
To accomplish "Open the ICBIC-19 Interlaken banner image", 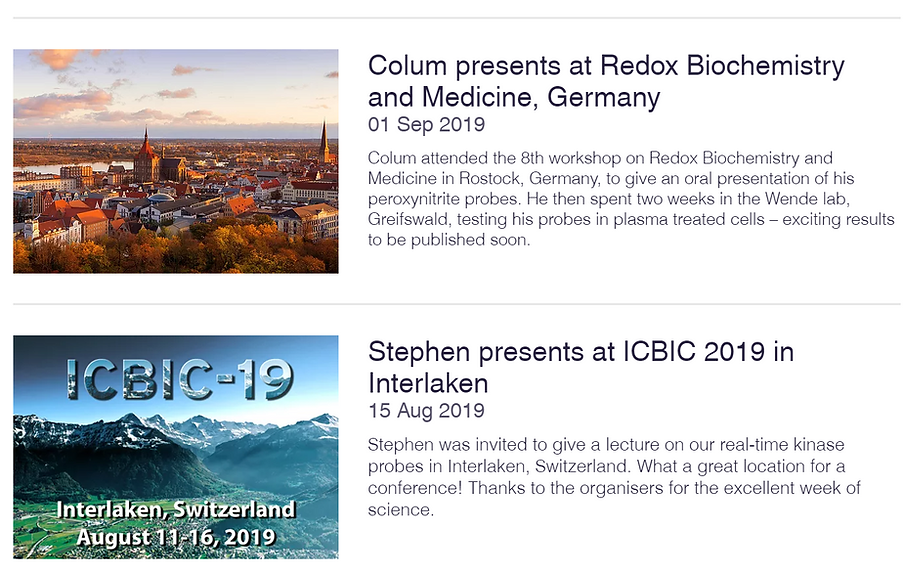I will click(x=176, y=447).
